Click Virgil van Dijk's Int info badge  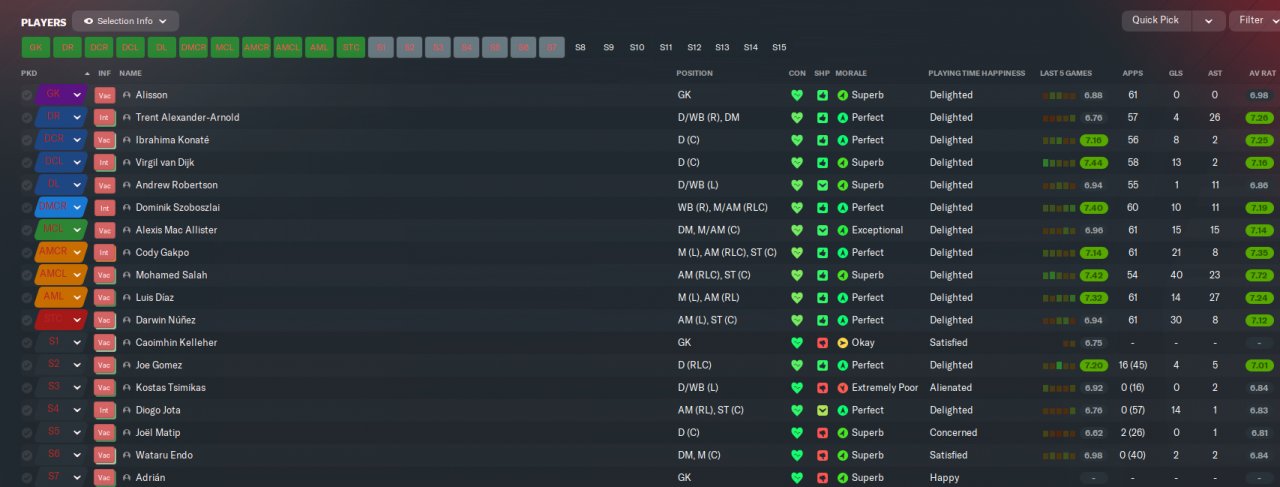pyautogui.click(x=105, y=163)
